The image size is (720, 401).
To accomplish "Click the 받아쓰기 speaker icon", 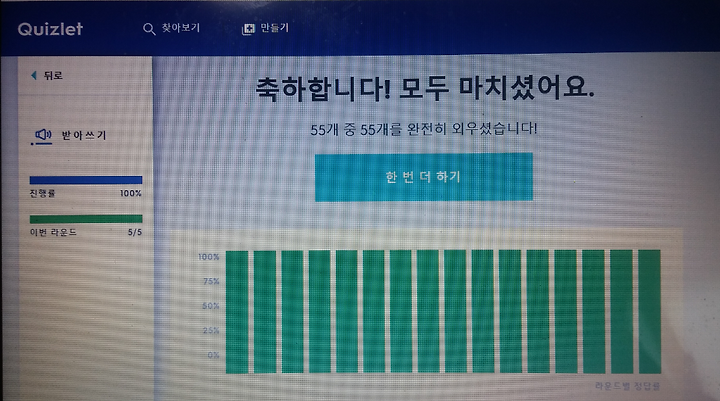I will 43,135.
